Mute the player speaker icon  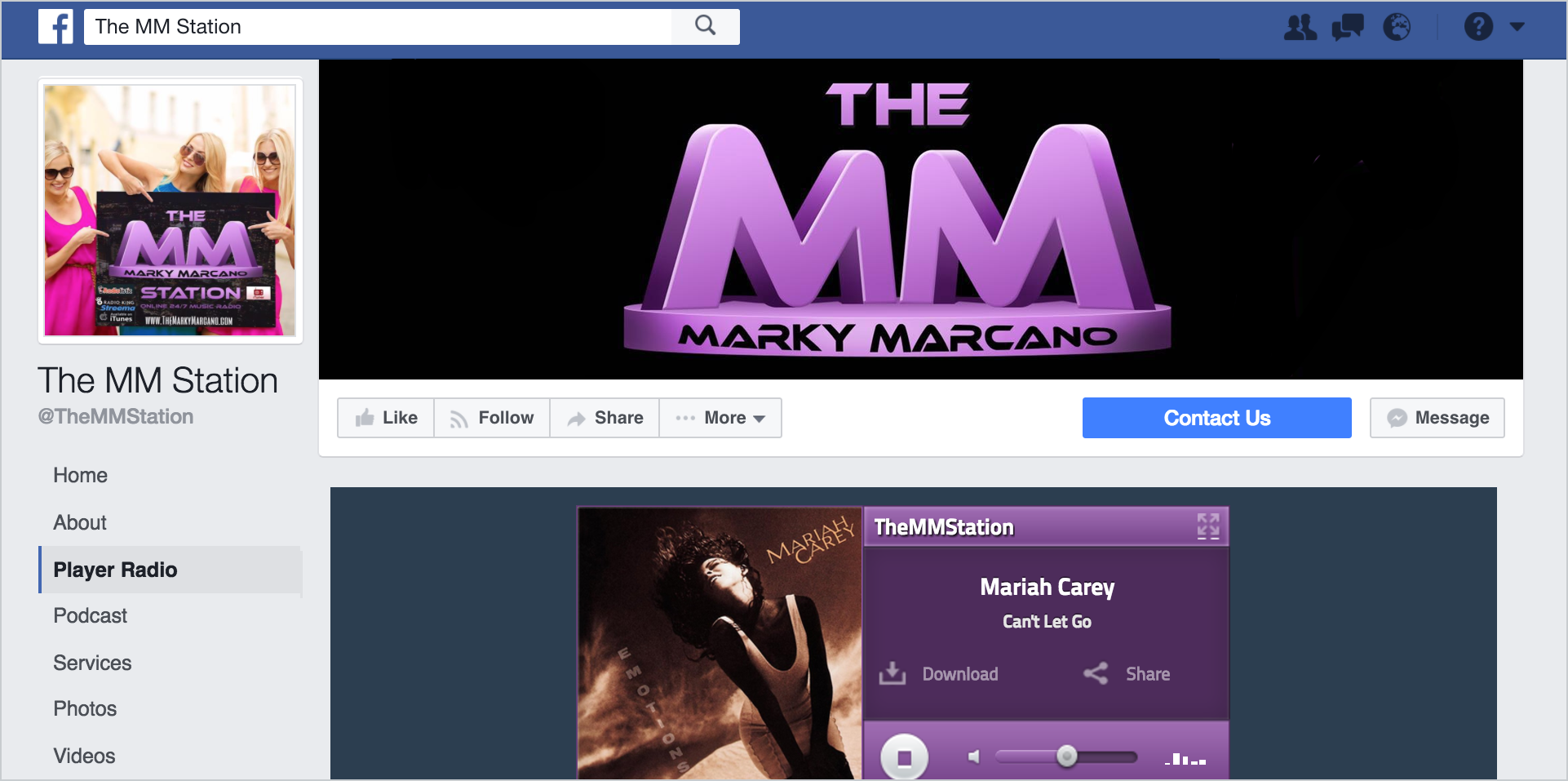point(973,757)
